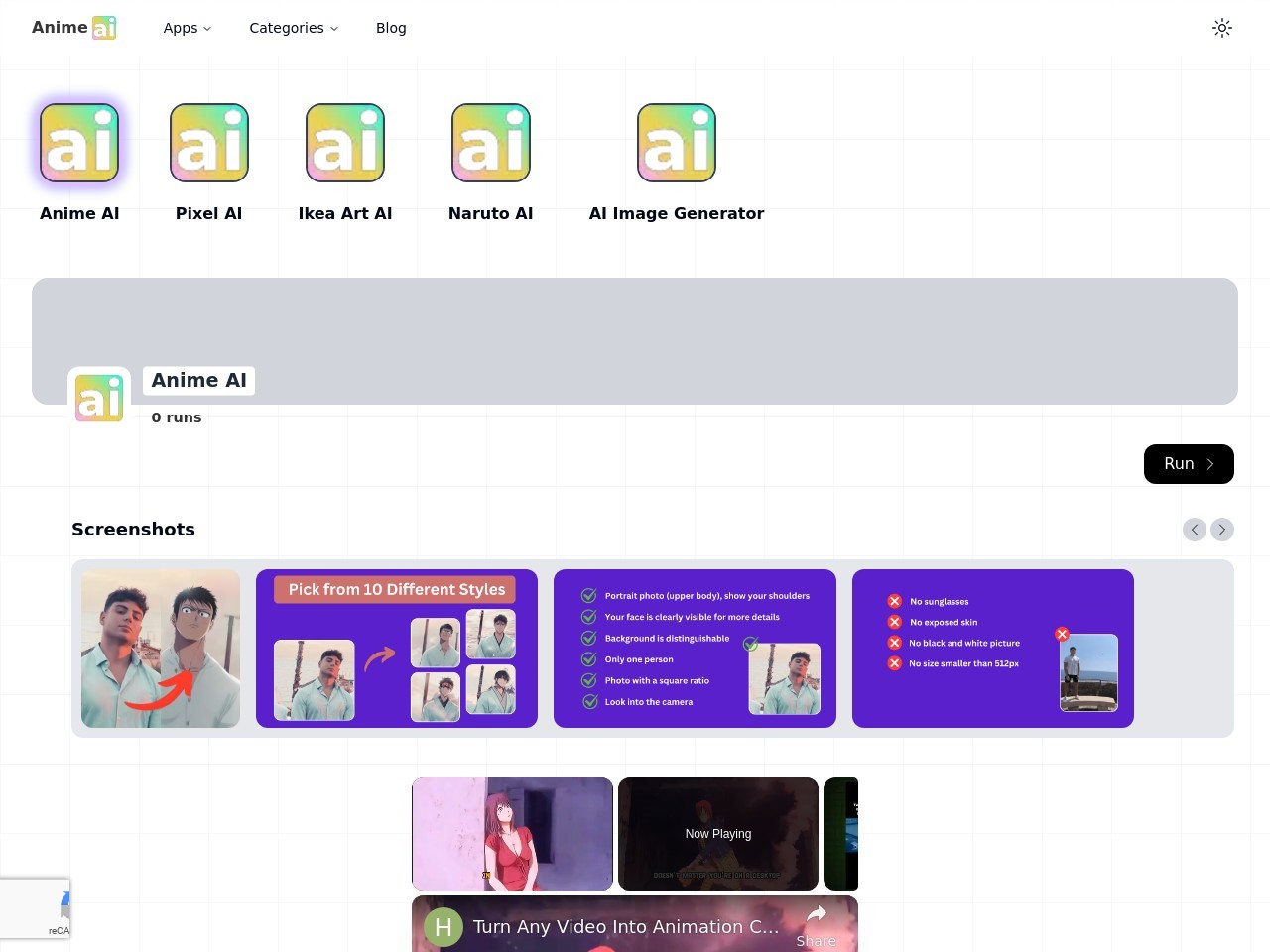Click the previous arrow beside Screenshots

click(1194, 529)
